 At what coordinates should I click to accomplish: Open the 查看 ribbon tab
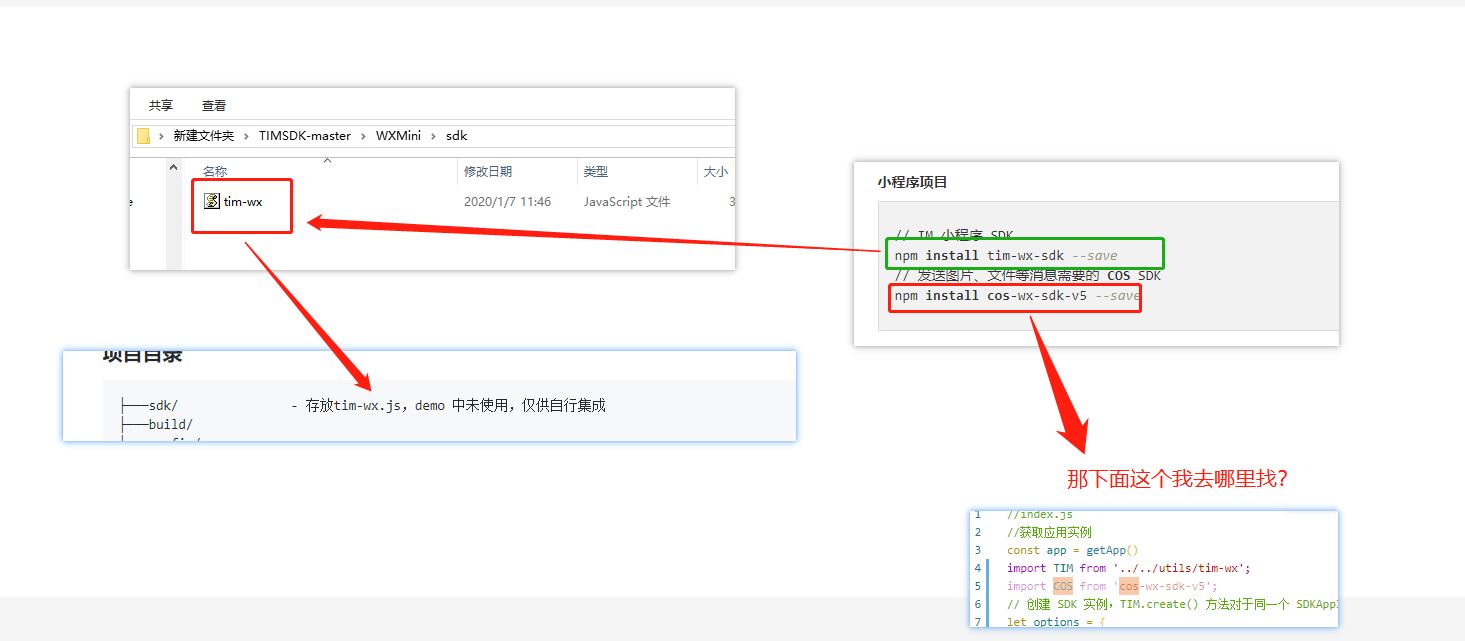coord(214,105)
